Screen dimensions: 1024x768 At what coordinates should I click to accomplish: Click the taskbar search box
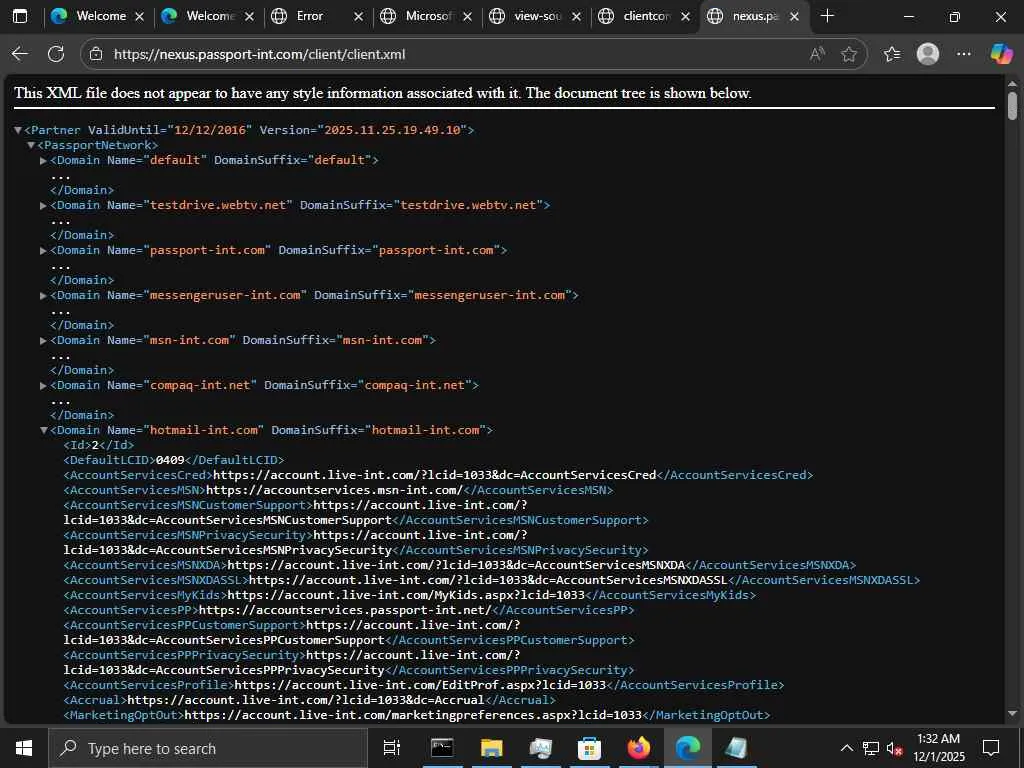pyautogui.click(x=208, y=748)
